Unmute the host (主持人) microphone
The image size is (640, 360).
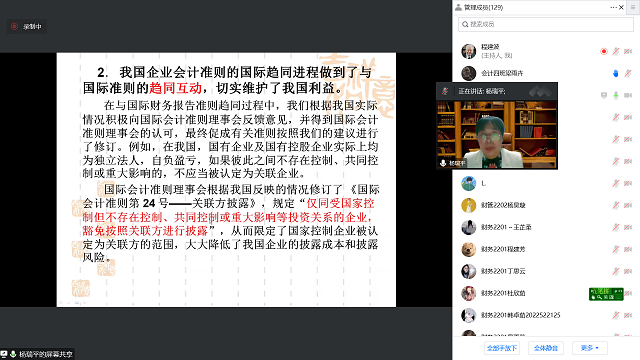coord(616,51)
